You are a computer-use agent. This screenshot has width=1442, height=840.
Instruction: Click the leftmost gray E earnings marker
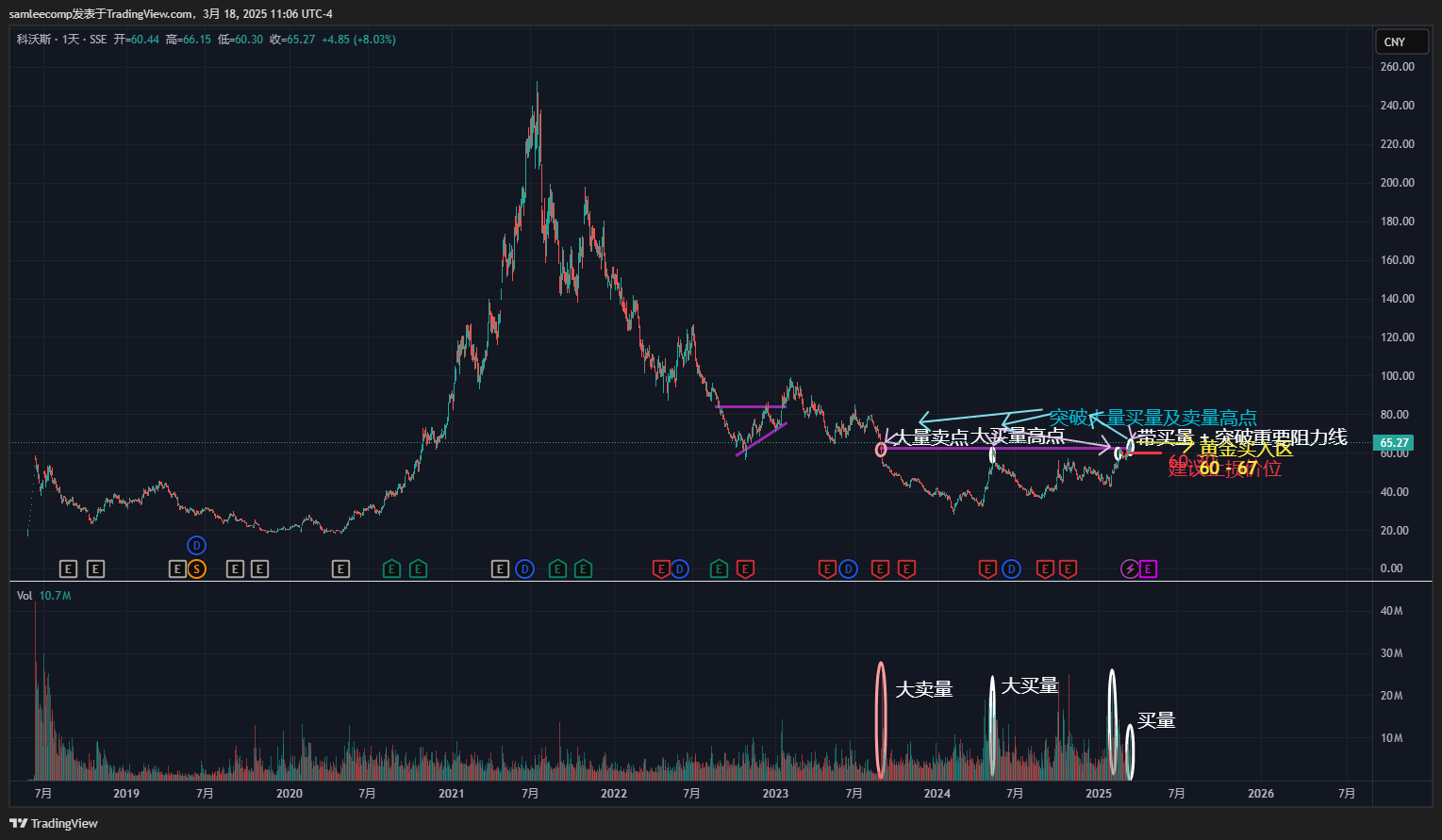tap(68, 568)
